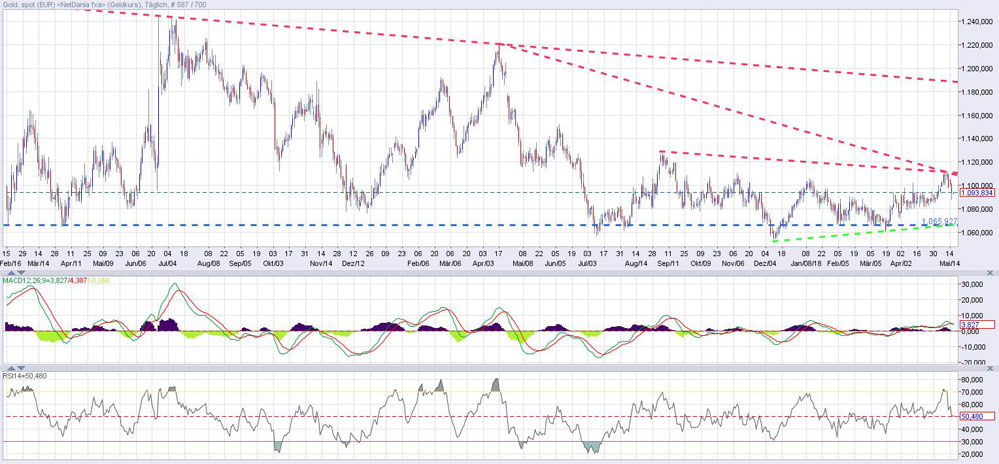Click the blue 1.065,927 support level label
The width and height of the screenshot is (999, 464).
click(x=938, y=220)
